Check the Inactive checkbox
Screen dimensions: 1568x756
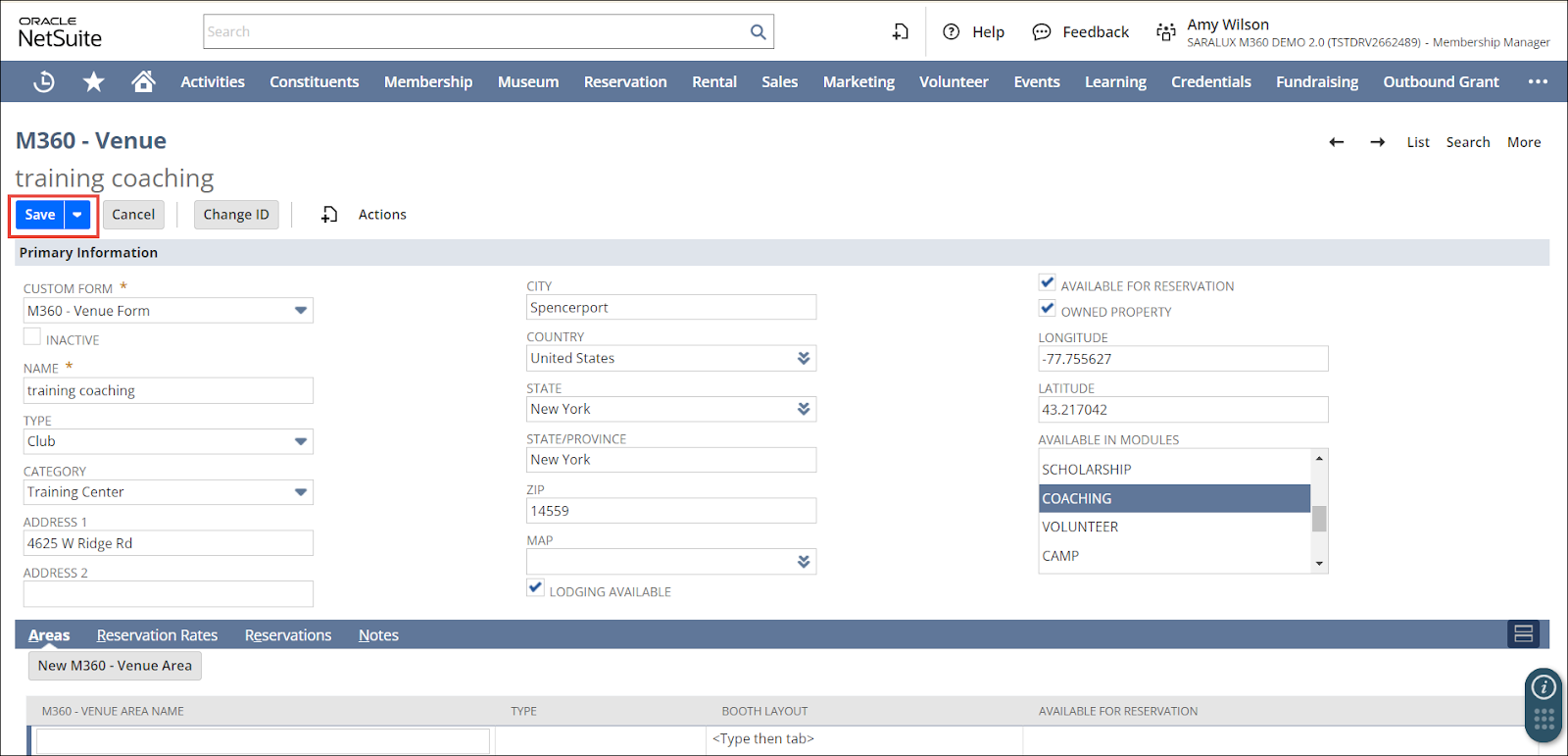pyautogui.click(x=32, y=337)
